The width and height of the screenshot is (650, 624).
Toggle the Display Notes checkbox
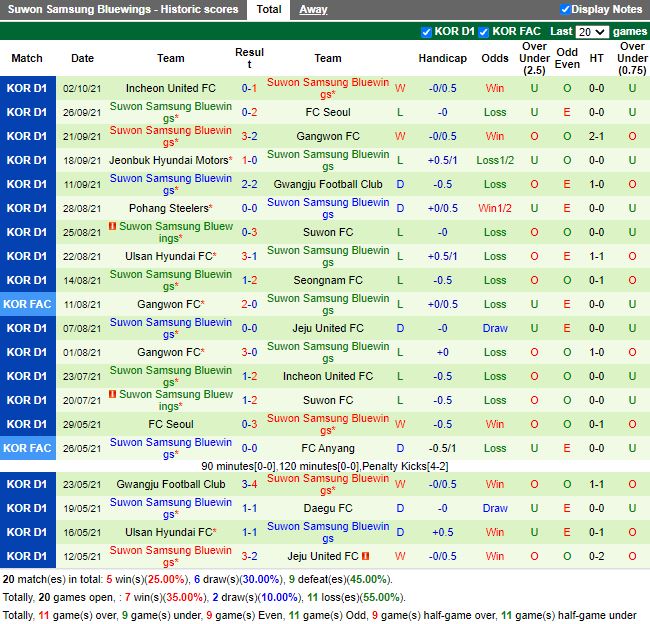tap(565, 10)
